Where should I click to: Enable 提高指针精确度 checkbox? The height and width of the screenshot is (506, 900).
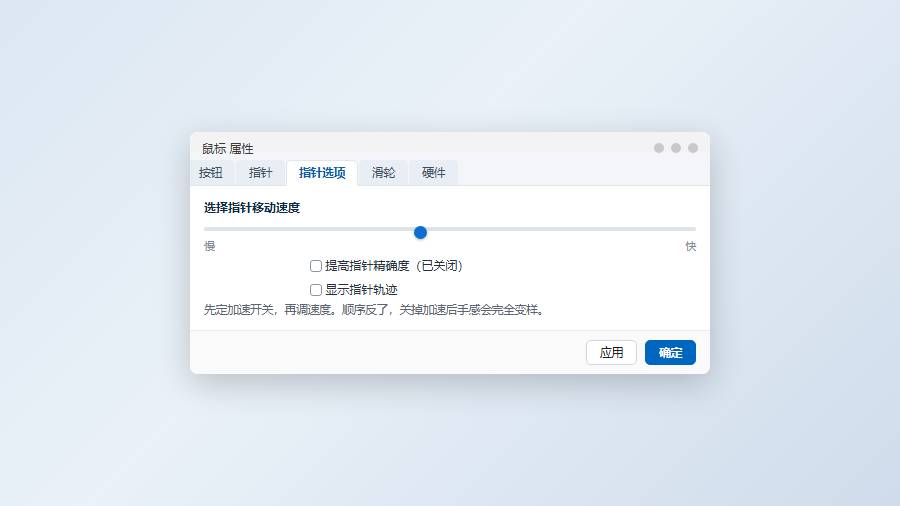pyautogui.click(x=316, y=266)
